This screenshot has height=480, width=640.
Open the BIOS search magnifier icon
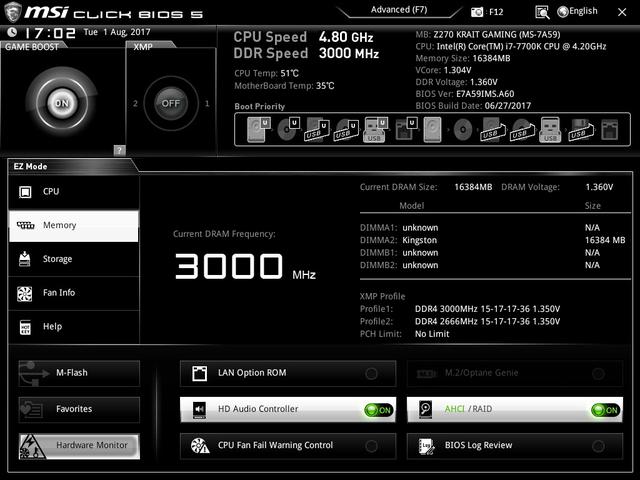pyautogui.click(x=542, y=12)
